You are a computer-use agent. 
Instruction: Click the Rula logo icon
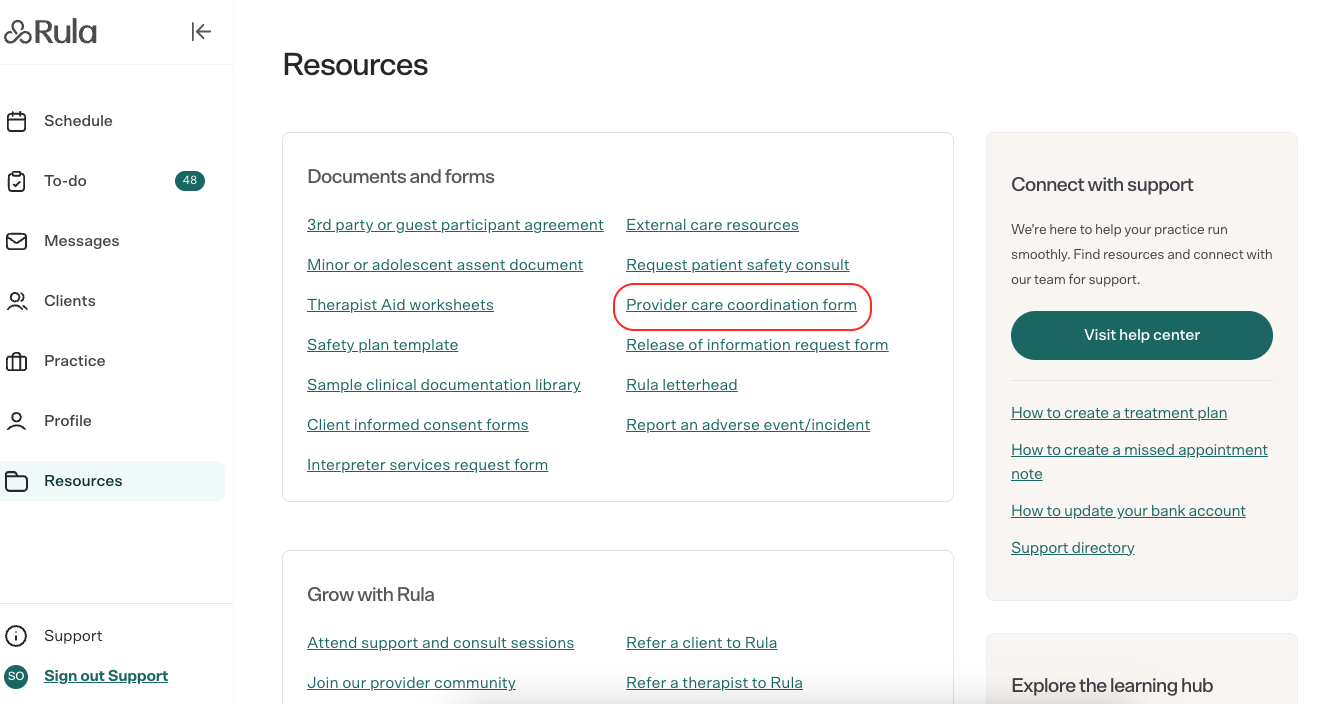coord(18,32)
